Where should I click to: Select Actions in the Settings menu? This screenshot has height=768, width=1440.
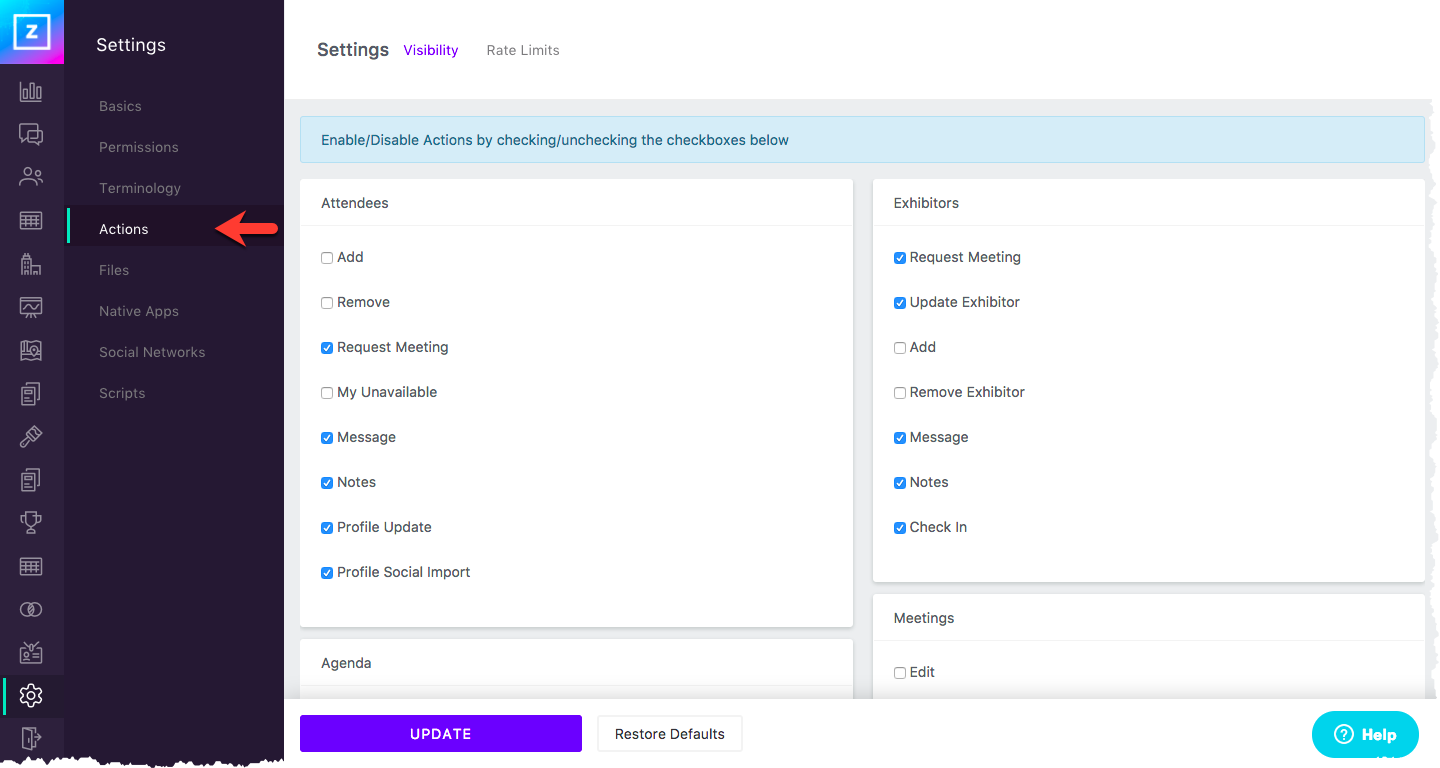pos(124,229)
